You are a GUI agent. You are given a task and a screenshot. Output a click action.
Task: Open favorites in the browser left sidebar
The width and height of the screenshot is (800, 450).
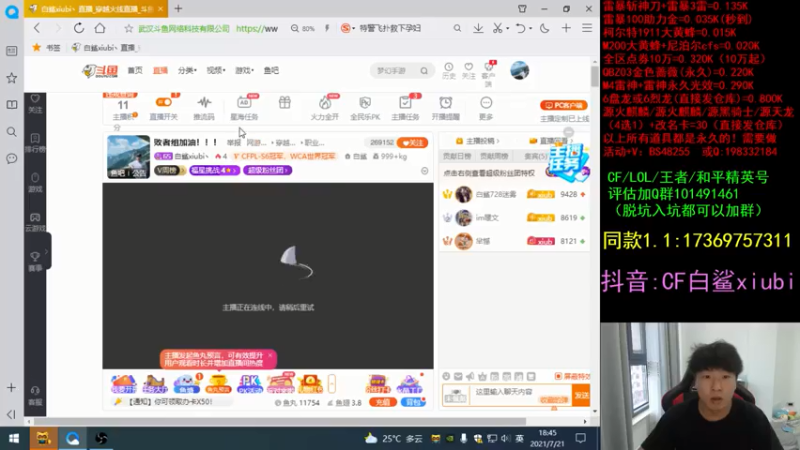11,78
